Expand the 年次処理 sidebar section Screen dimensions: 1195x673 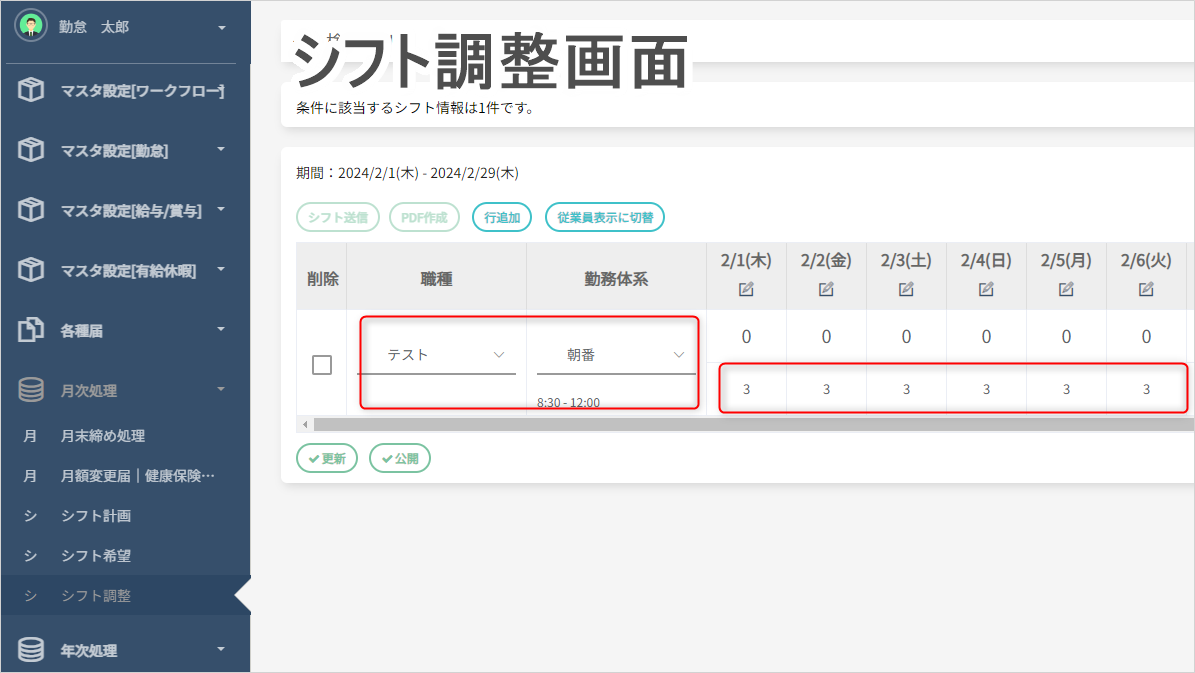[x=125, y=650]
